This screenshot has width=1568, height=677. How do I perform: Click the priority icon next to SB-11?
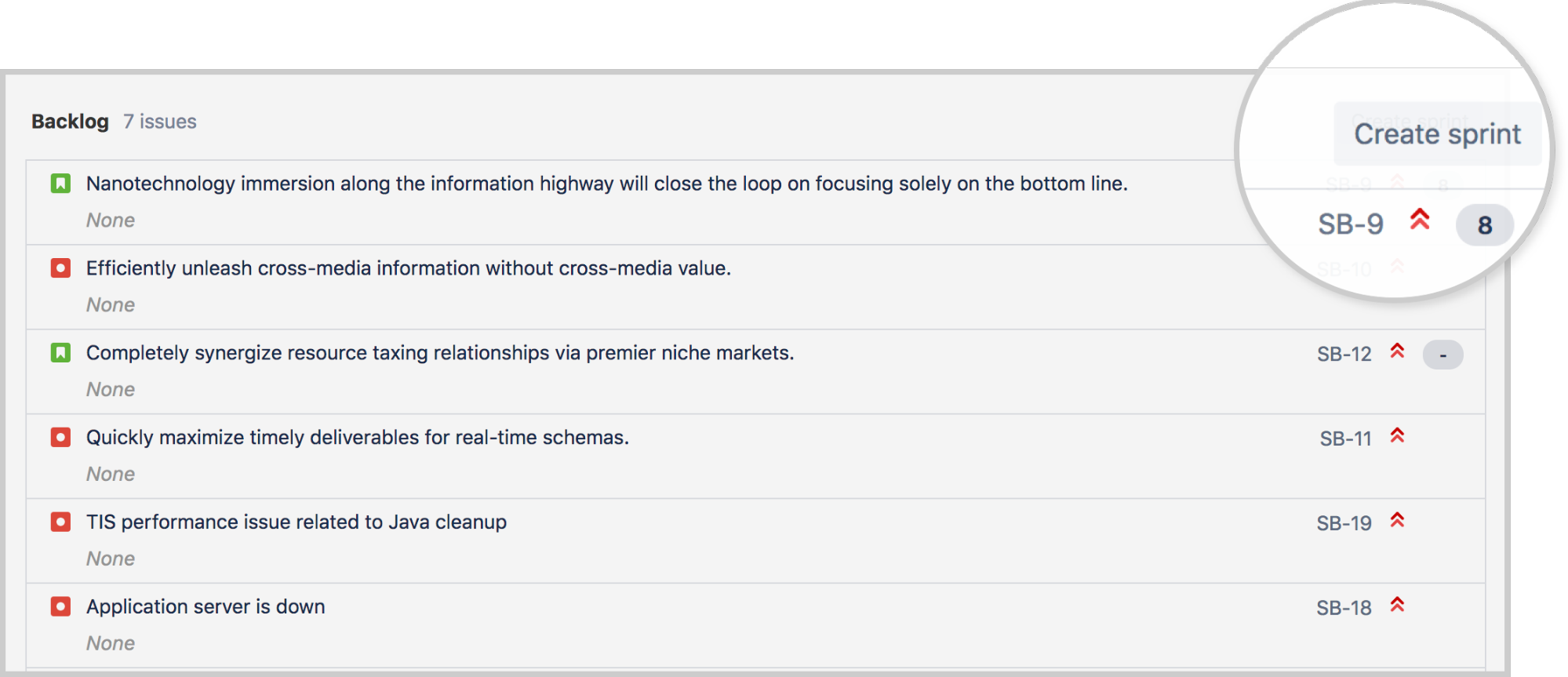[1398, 437]
